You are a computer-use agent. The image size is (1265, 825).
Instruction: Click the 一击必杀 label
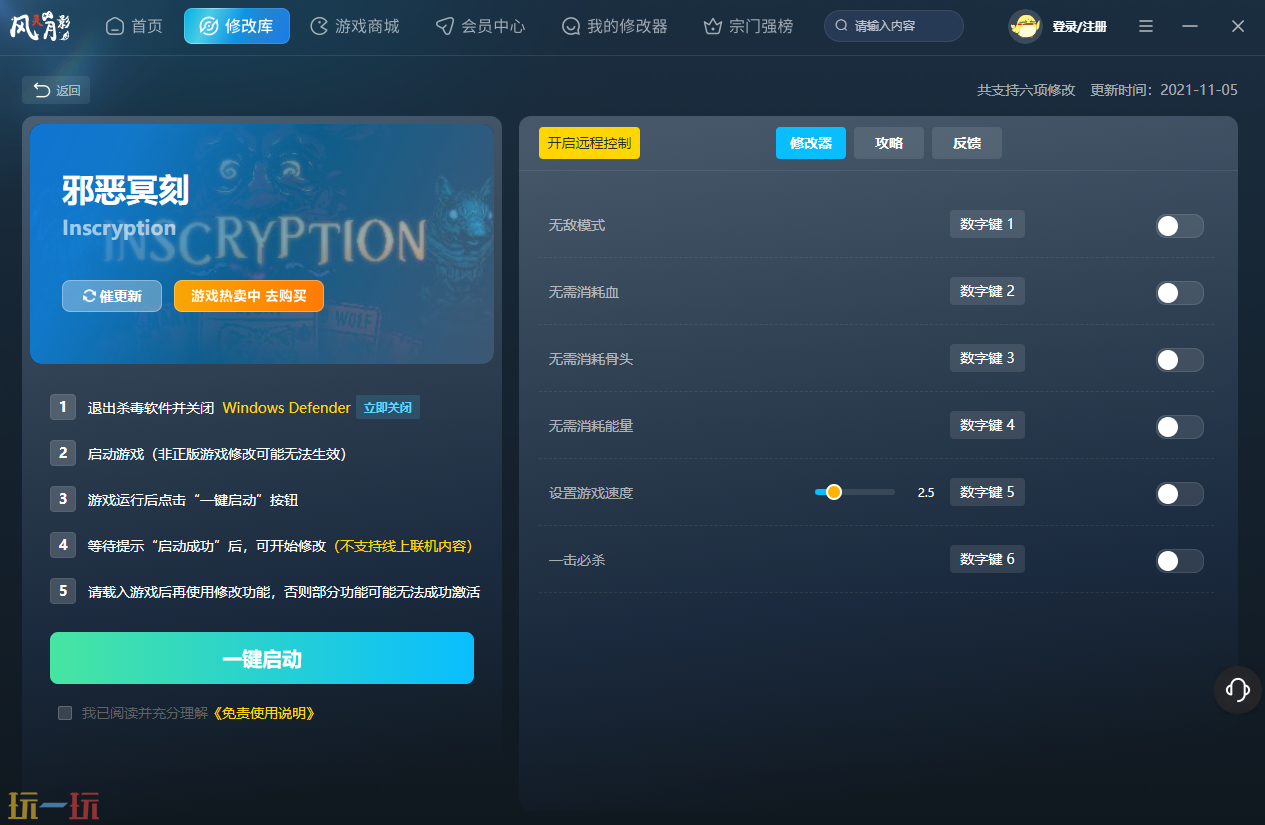577,560
